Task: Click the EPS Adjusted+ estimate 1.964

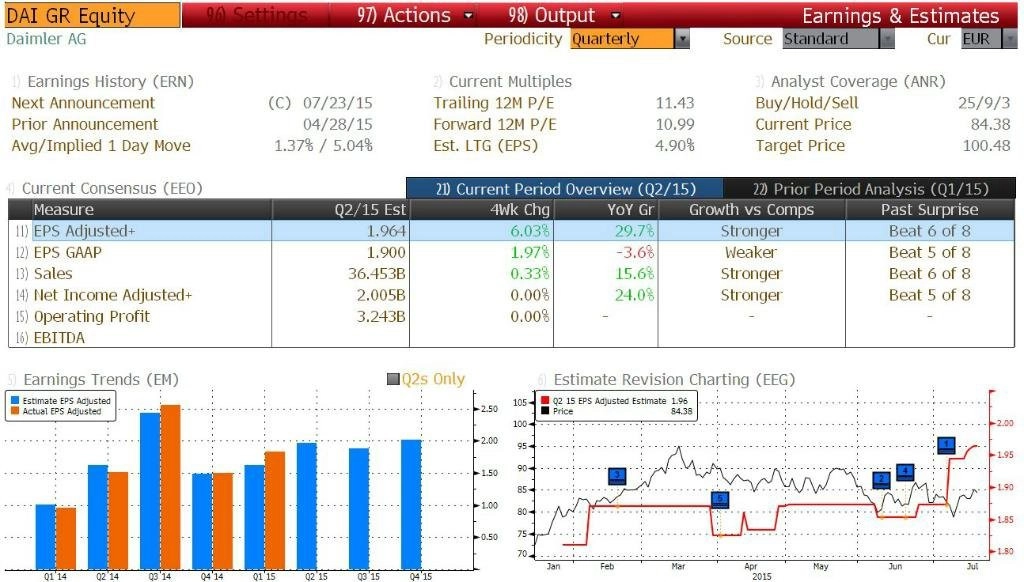Action: pos(386,231)
